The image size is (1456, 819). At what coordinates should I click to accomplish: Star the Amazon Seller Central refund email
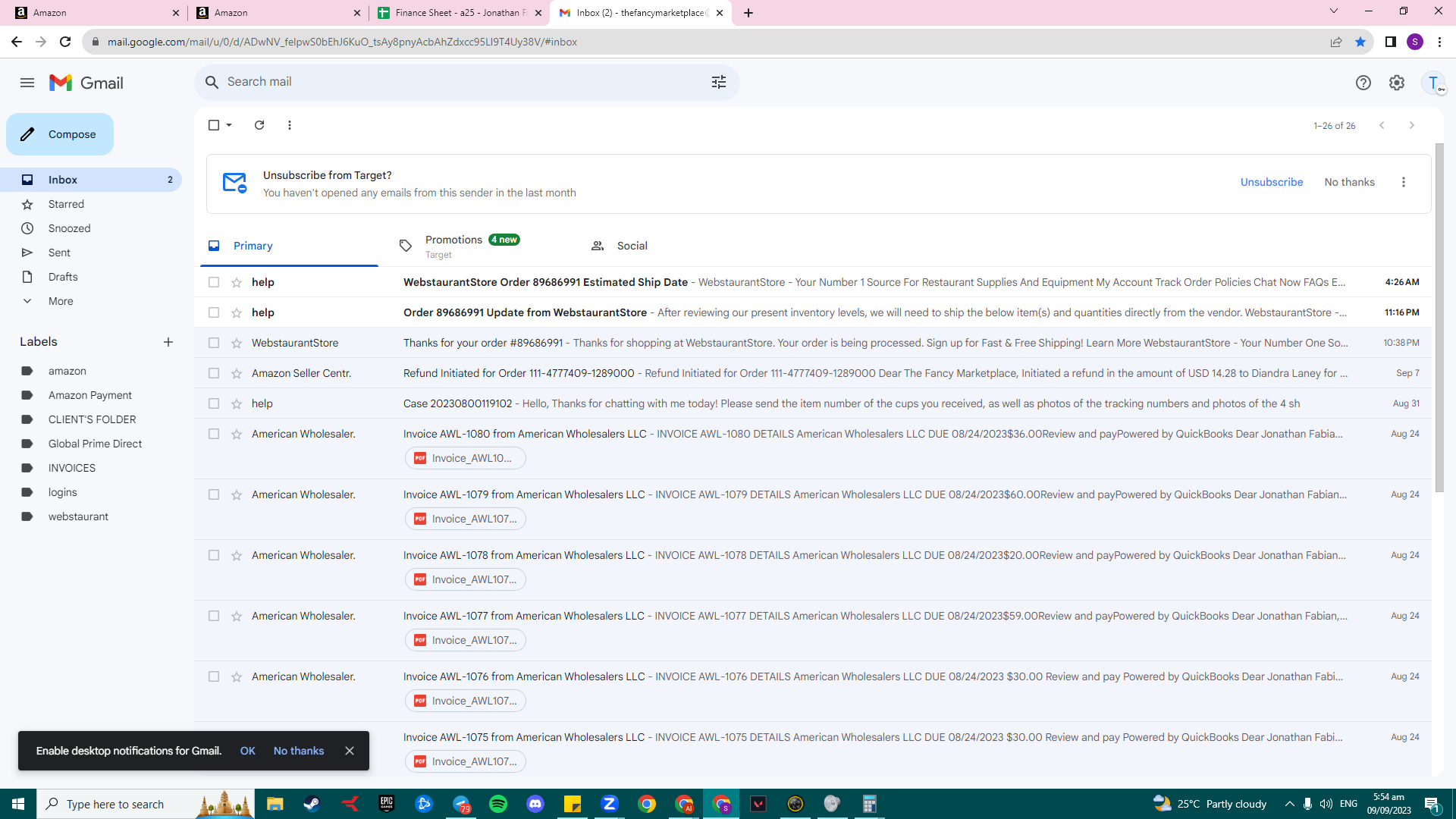click(237, 374)
